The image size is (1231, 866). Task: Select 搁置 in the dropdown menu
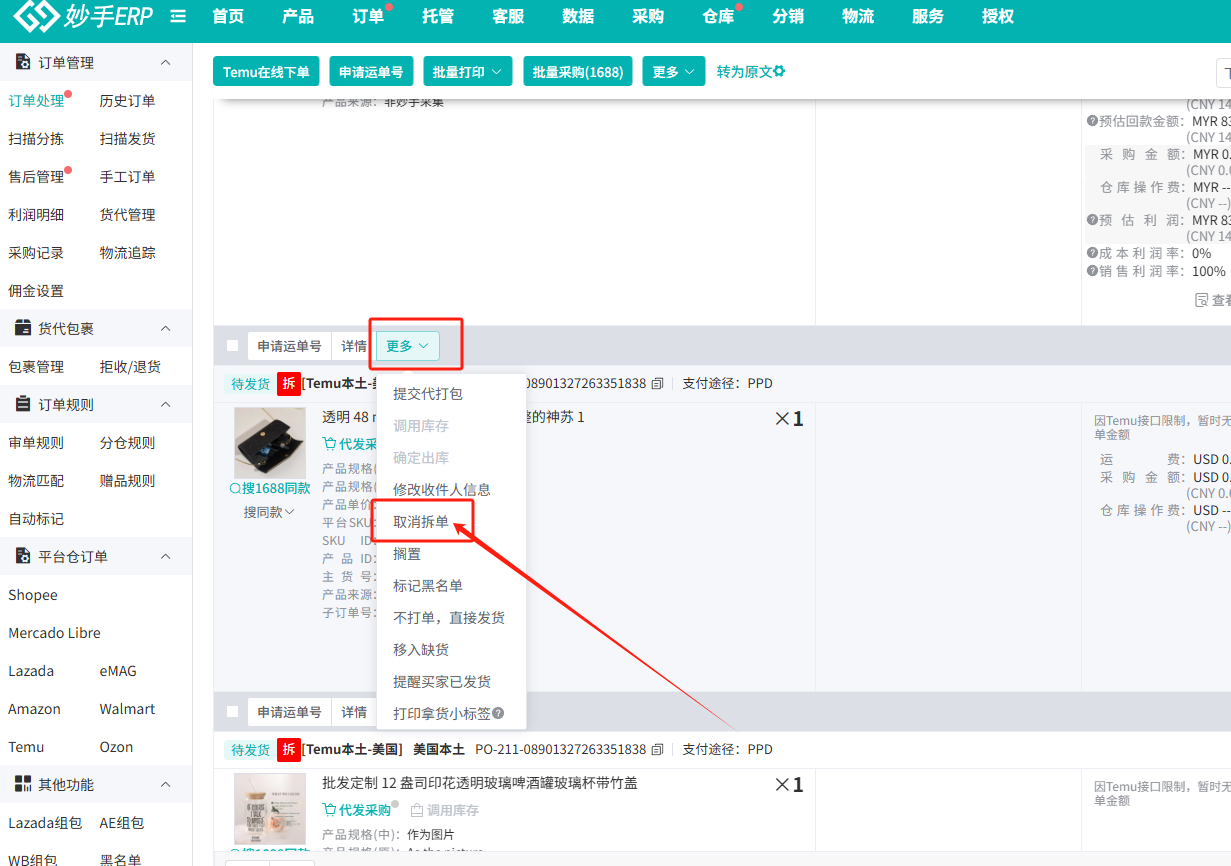[x=407, y=554]
